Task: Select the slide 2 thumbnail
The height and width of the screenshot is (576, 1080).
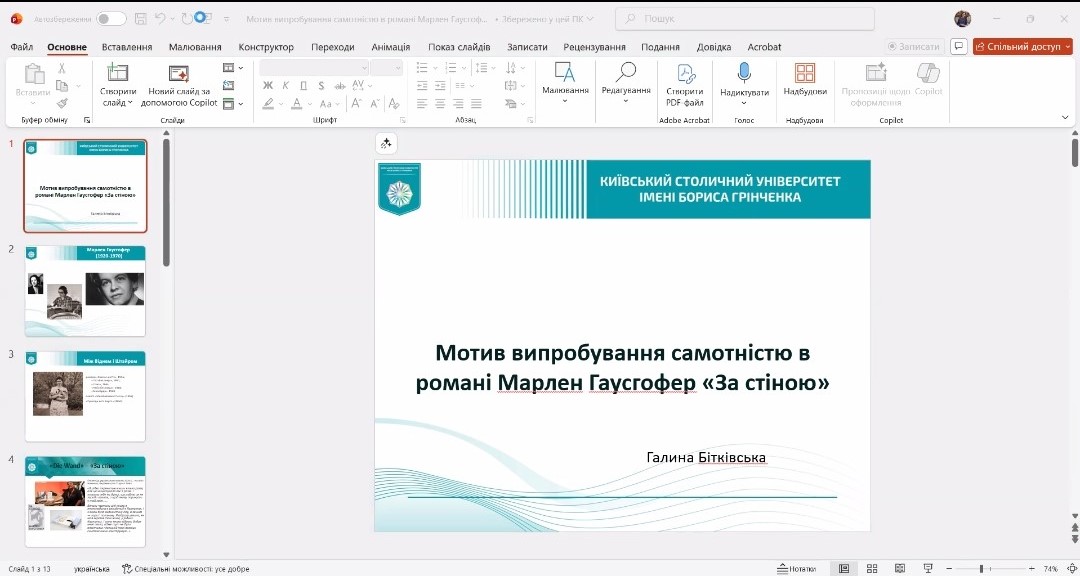Action: tap(85, 291)
